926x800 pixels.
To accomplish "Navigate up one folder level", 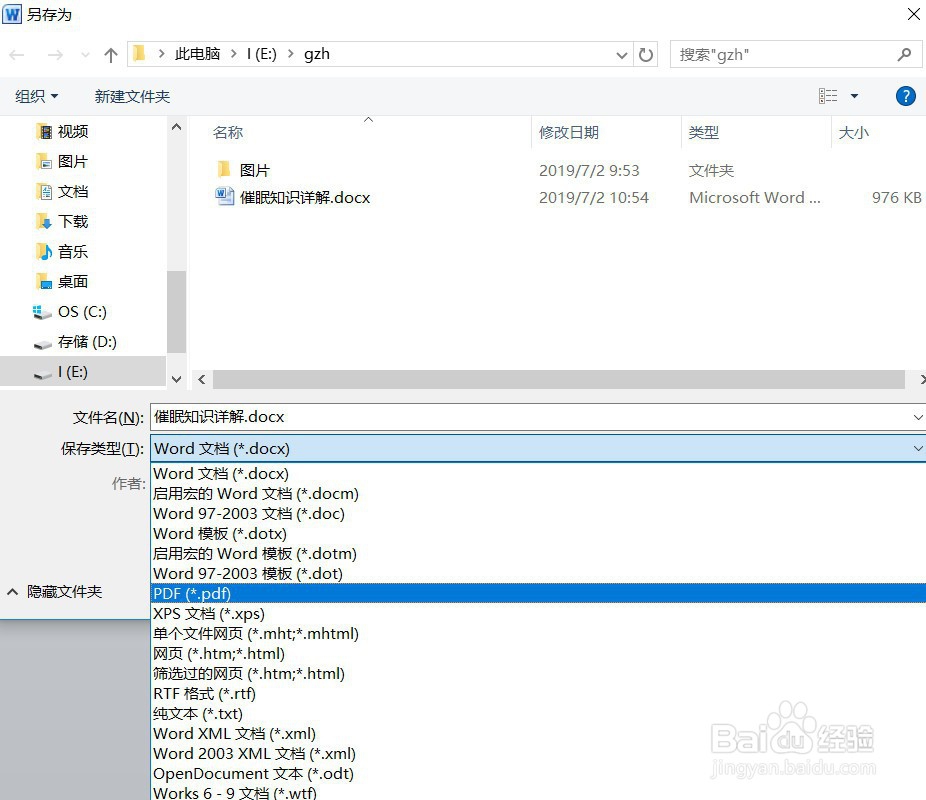I will pos(110,54).
